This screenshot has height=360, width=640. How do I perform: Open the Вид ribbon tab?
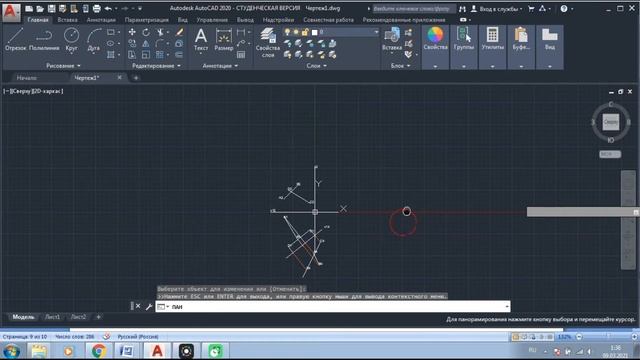pos(182,20)
